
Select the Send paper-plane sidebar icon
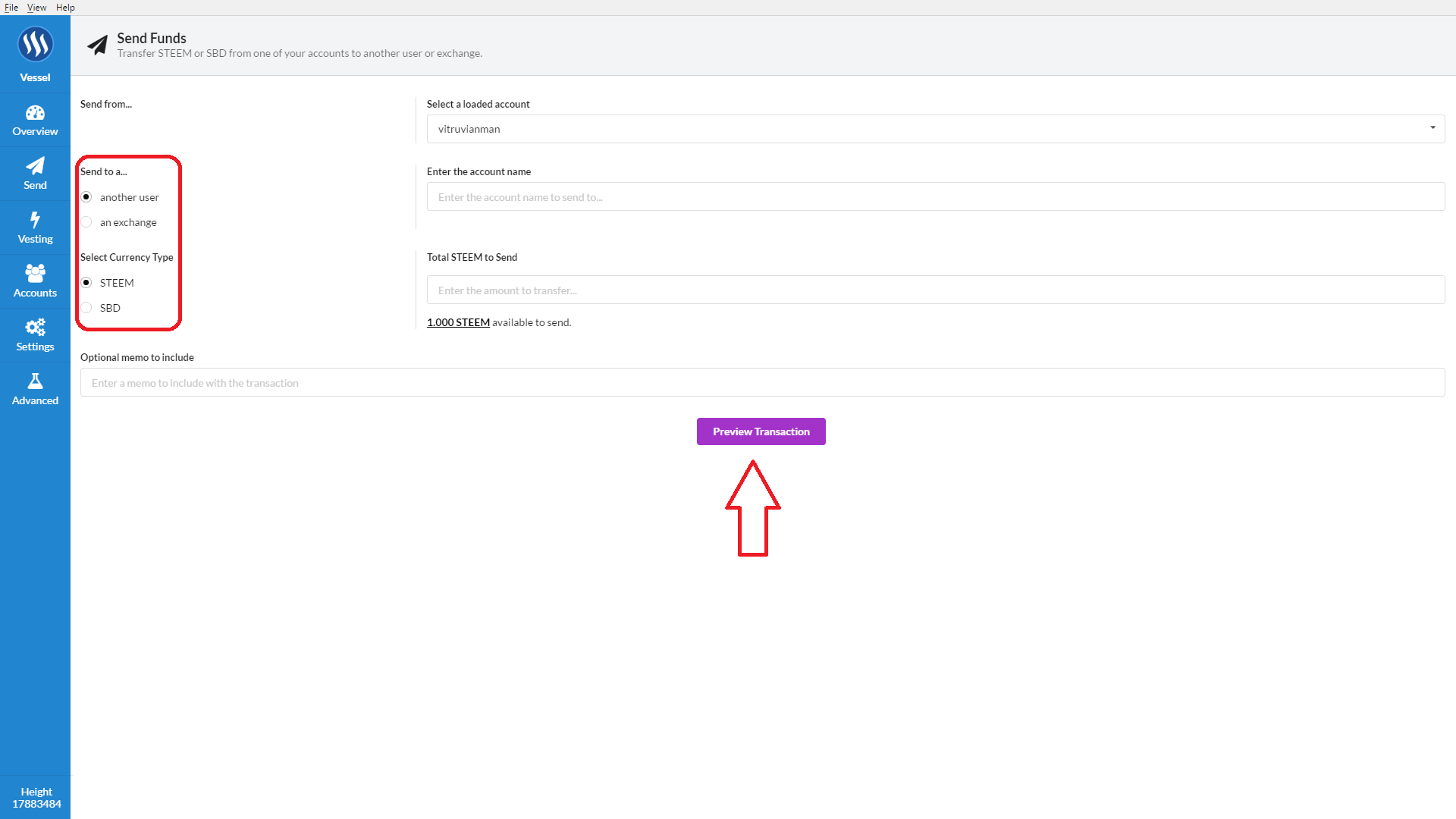point(35,166)
